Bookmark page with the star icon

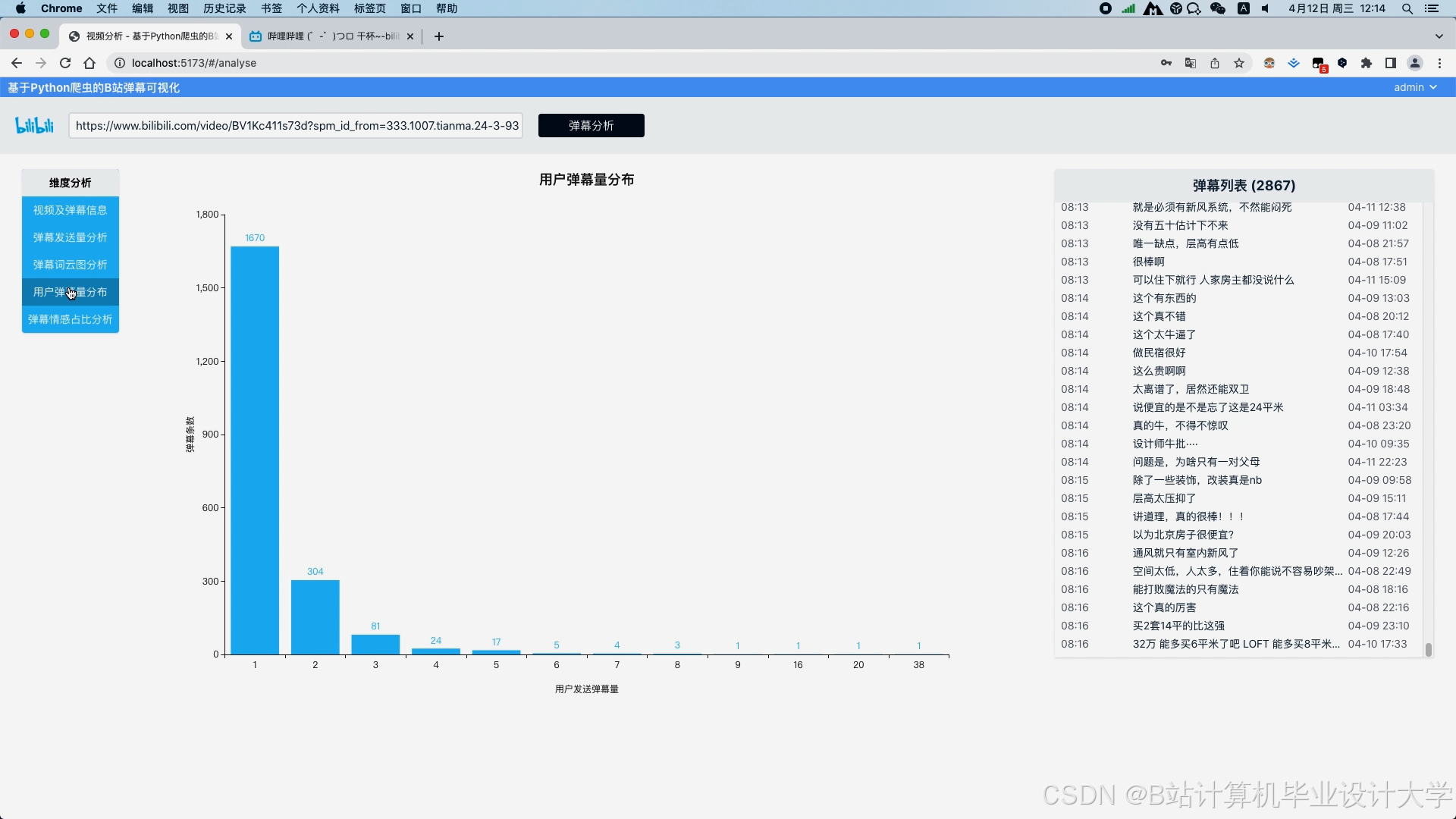pyautogui.click(x=1239, y=63)
